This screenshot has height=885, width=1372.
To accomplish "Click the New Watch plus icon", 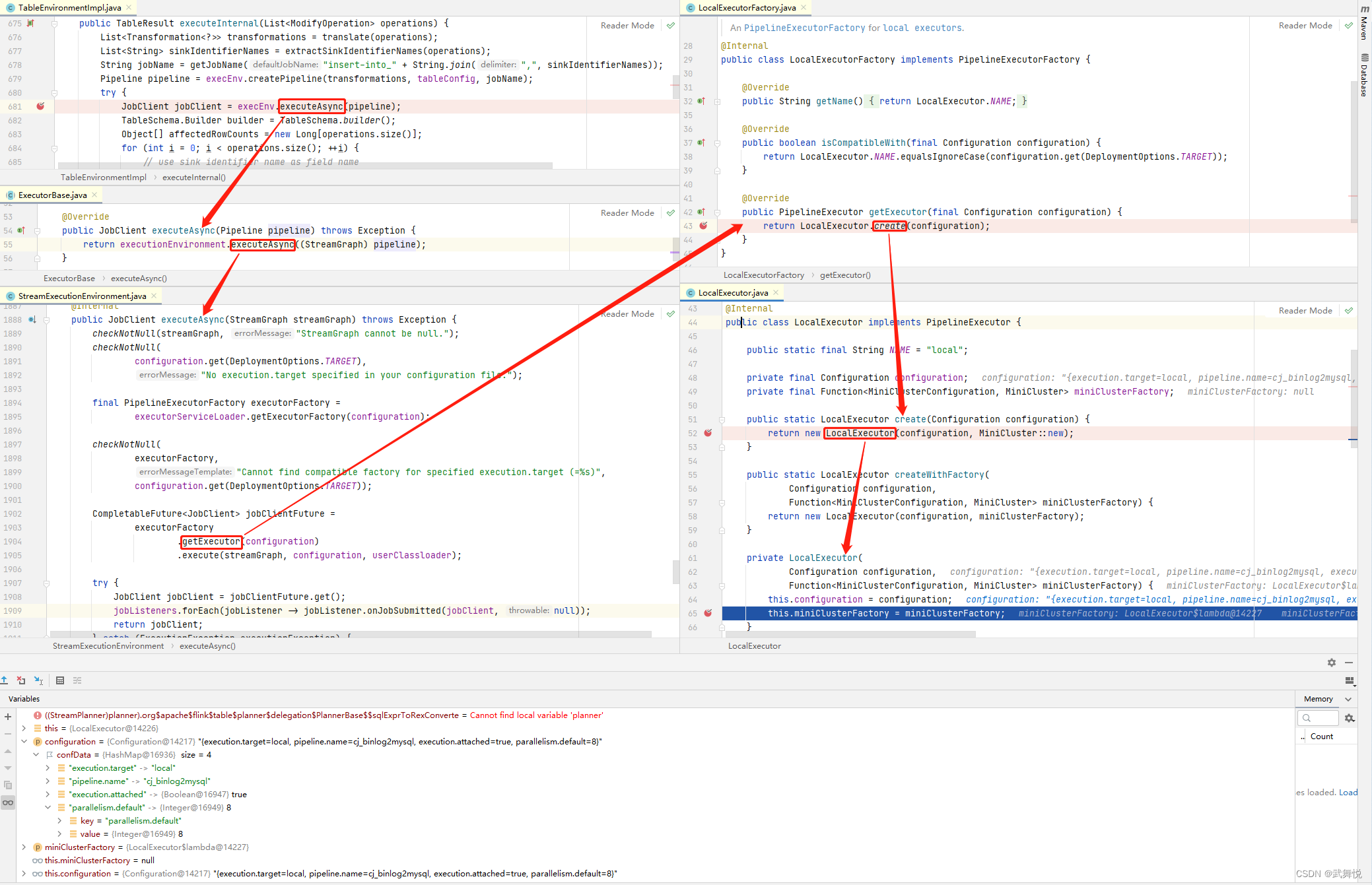I will coord(8,717).
